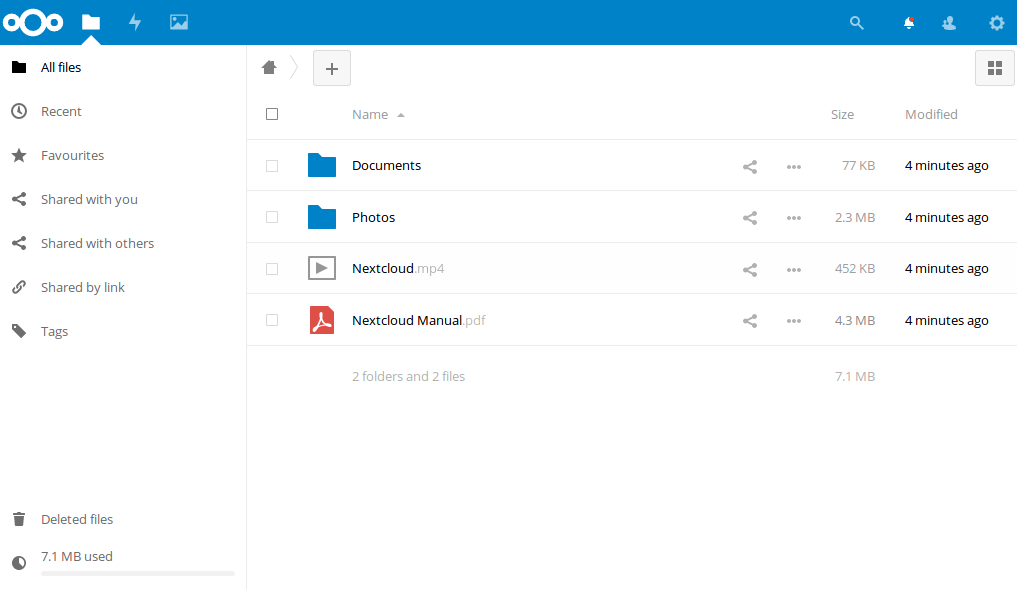Open more actions for Nextcloud Manual.pdf

(794, 321)
